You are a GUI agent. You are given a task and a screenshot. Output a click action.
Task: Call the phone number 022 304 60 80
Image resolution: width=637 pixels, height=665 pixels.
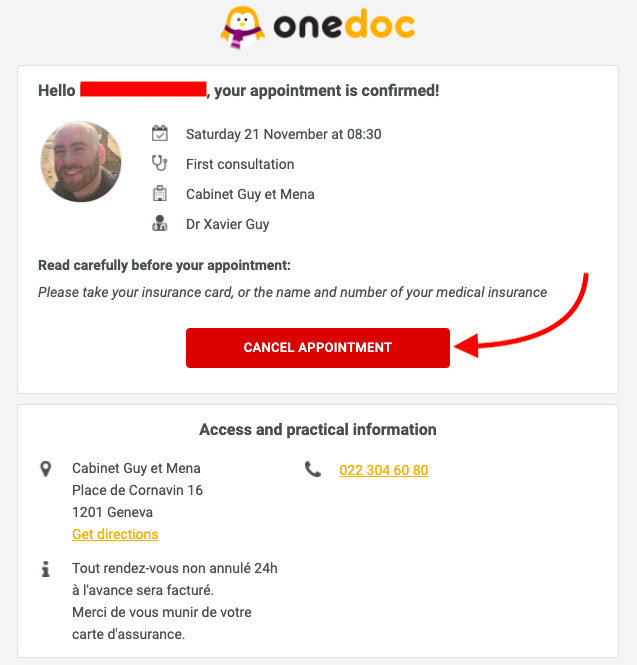(384, 470)
